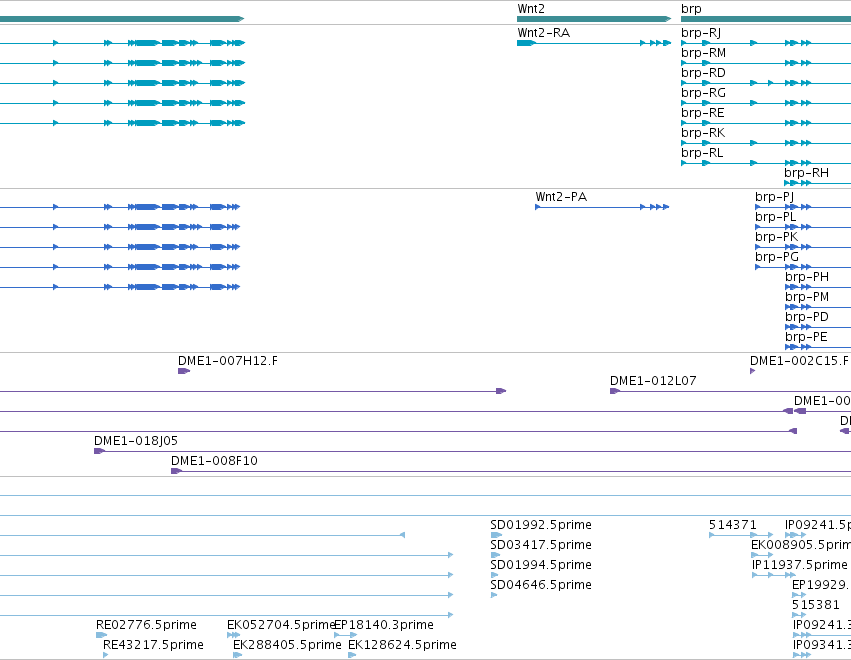The height and width of the screenshot is (660, 851).
Task: Click the brp-RK transcript label
Action: [x=703, y=133]
